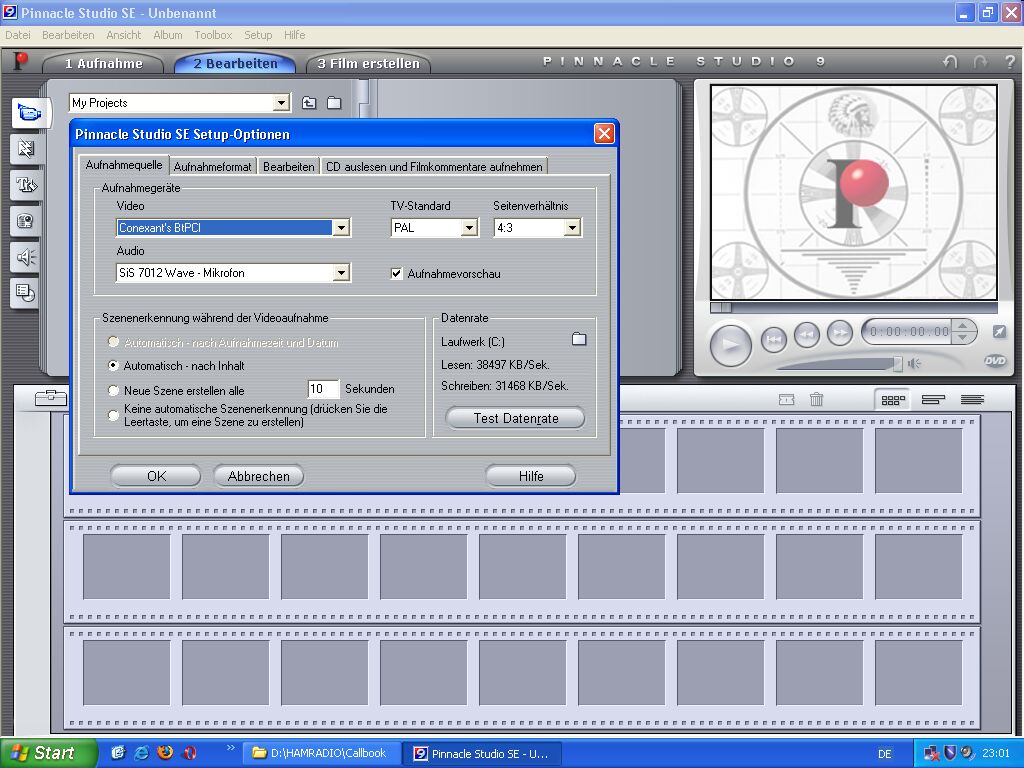Click the fast reverse button

pos(807,334)
